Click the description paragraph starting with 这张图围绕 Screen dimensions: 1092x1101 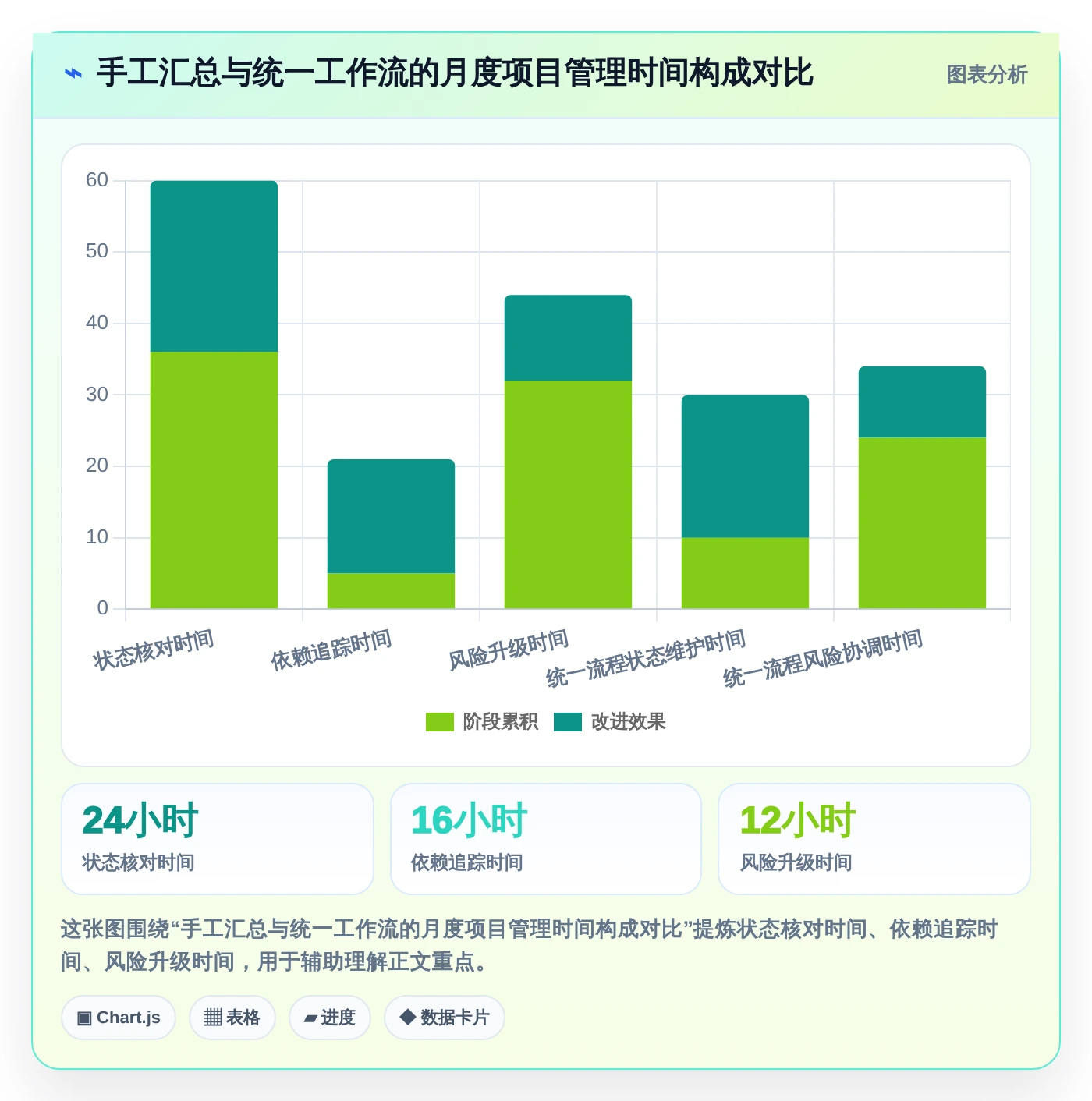pyautogui.click(x=530, y=945)
